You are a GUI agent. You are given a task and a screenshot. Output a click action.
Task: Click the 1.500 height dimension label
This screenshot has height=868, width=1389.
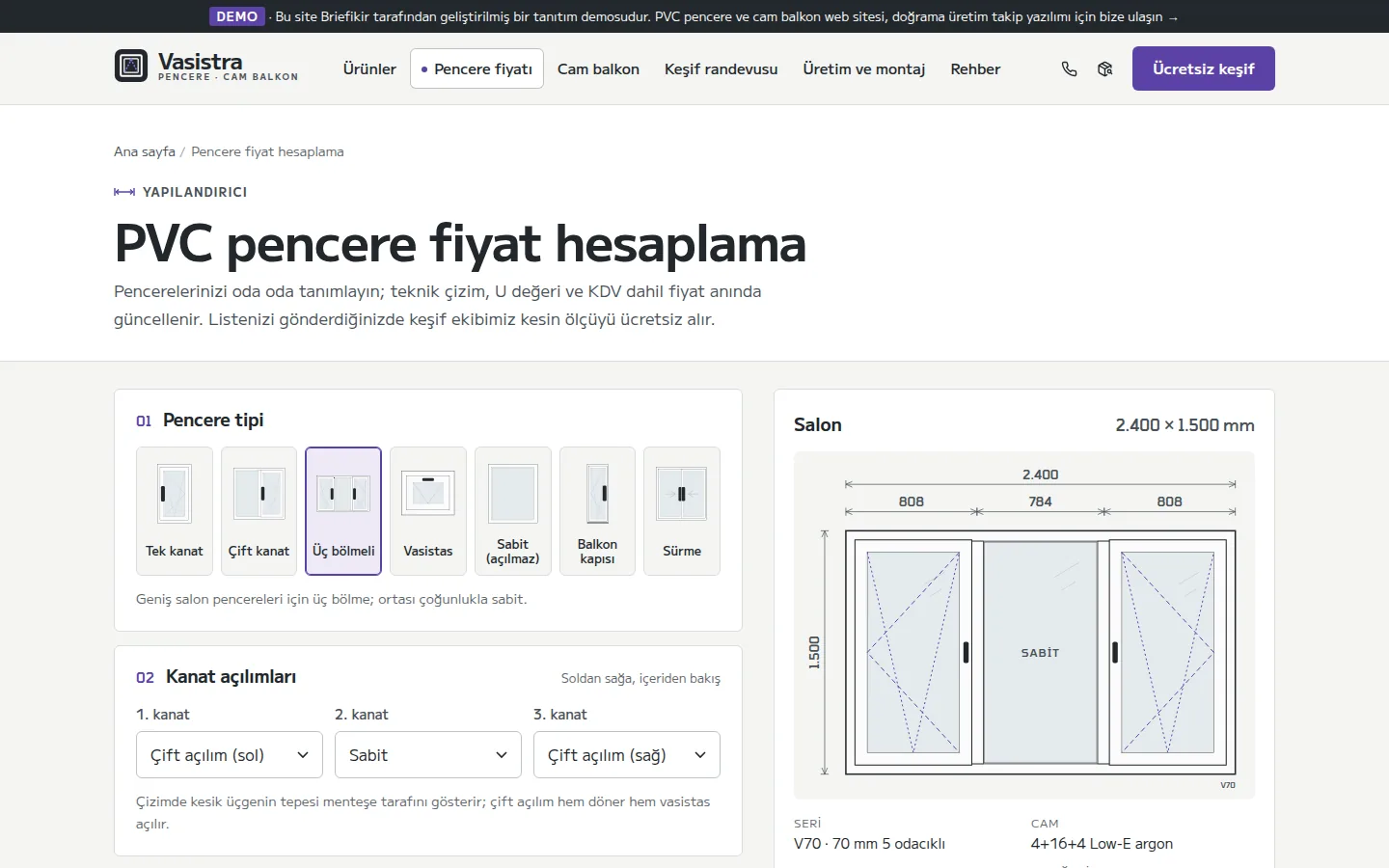(814, 653)
